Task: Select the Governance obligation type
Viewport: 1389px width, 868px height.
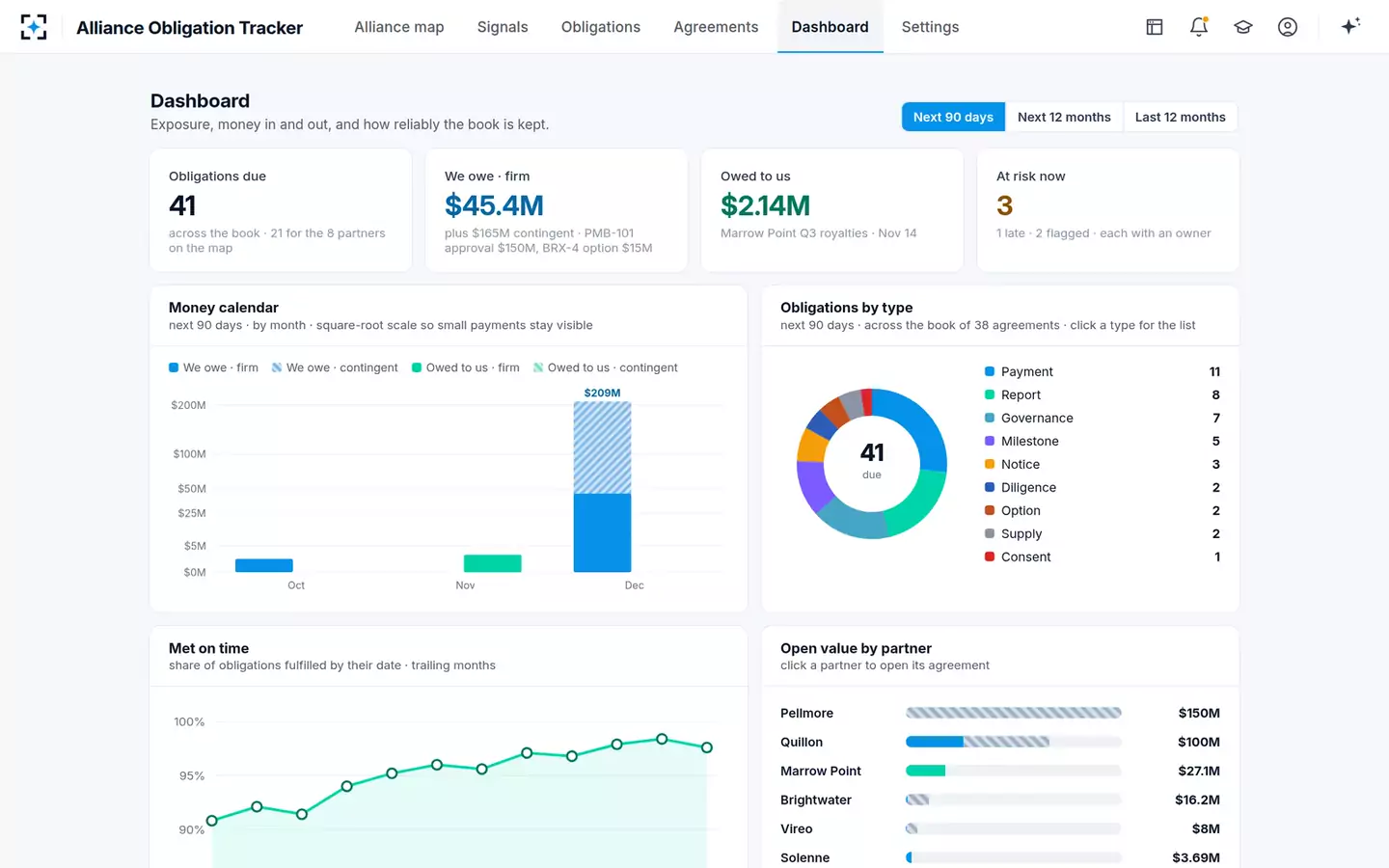Action: coord(1103,418)
